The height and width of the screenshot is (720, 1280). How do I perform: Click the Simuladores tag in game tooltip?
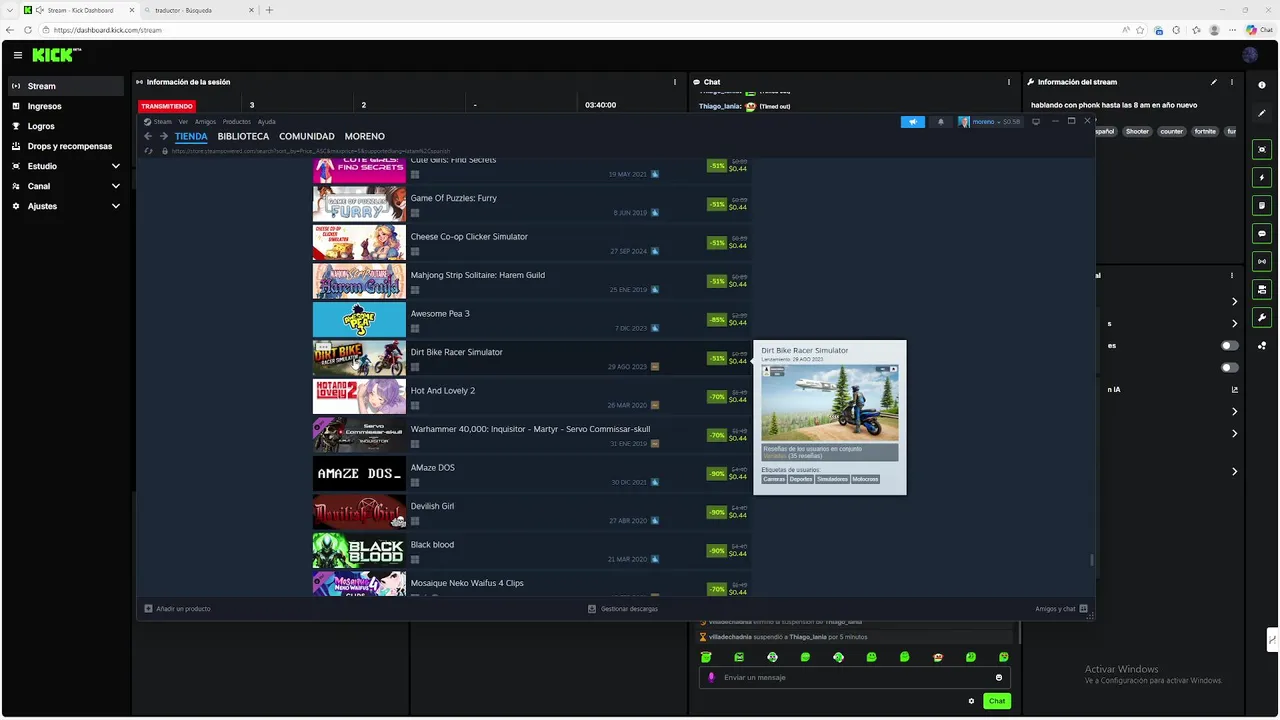point(832,479)
